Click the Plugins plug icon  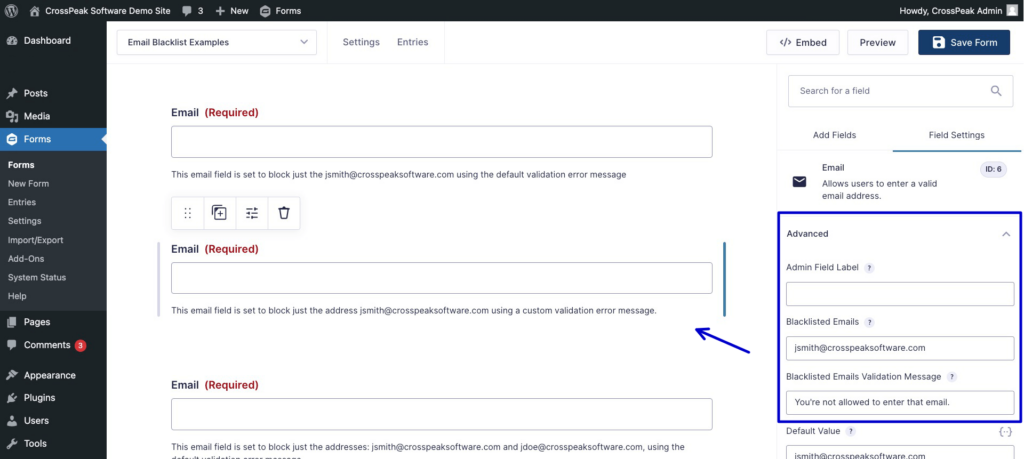tap(12, 398)
